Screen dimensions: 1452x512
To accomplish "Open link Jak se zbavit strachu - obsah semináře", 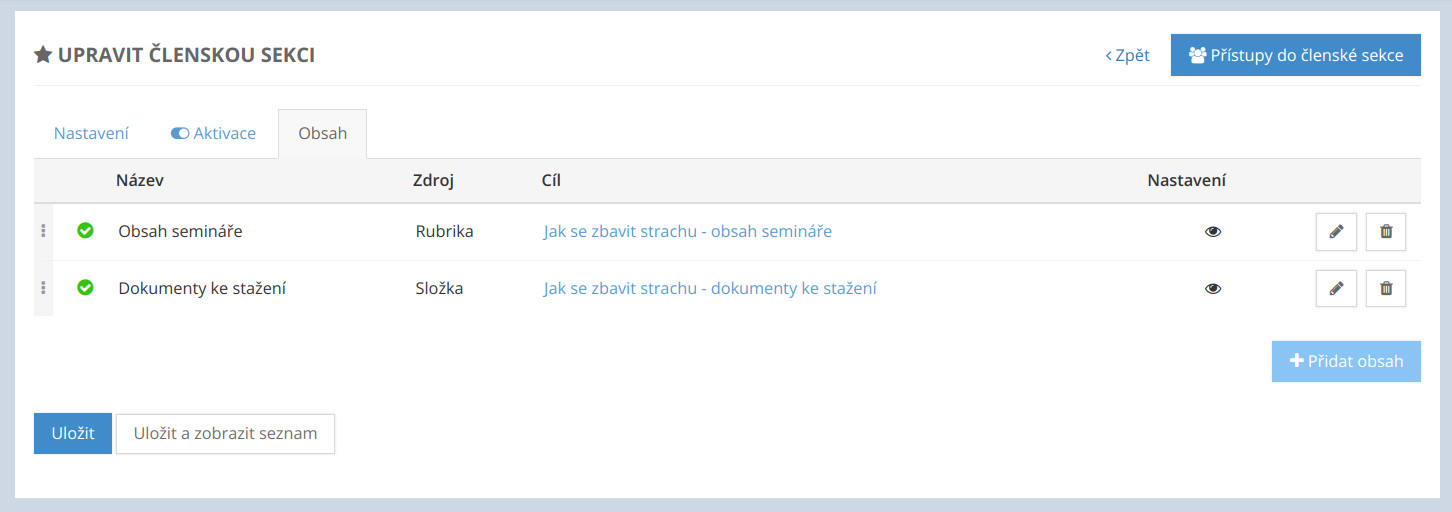I will click(688, 232).
